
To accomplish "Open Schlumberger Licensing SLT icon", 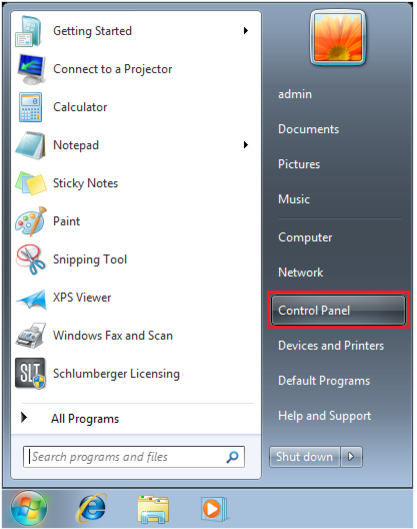I will coord(30,373).
